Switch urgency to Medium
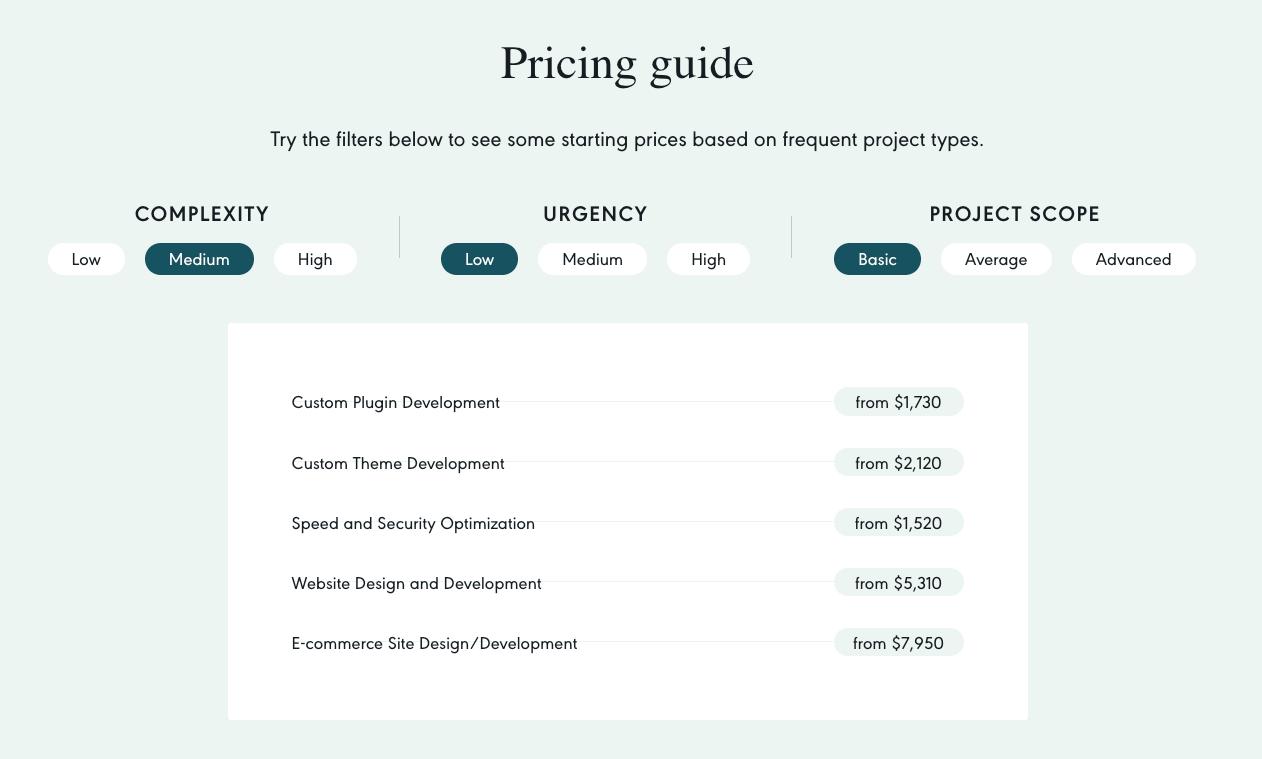The image size is (1262, 759). pyautogui.click(x=592, y=259)
